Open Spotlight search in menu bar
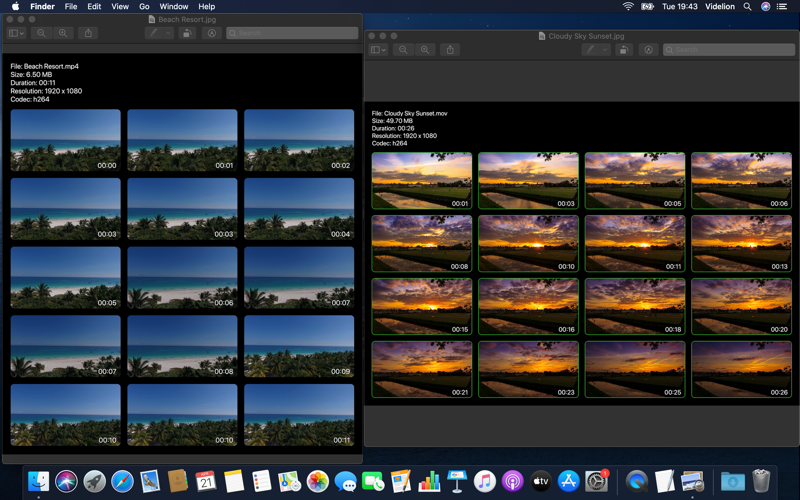The height and width of the screenshot is (500, 800). tap(747, 7)
